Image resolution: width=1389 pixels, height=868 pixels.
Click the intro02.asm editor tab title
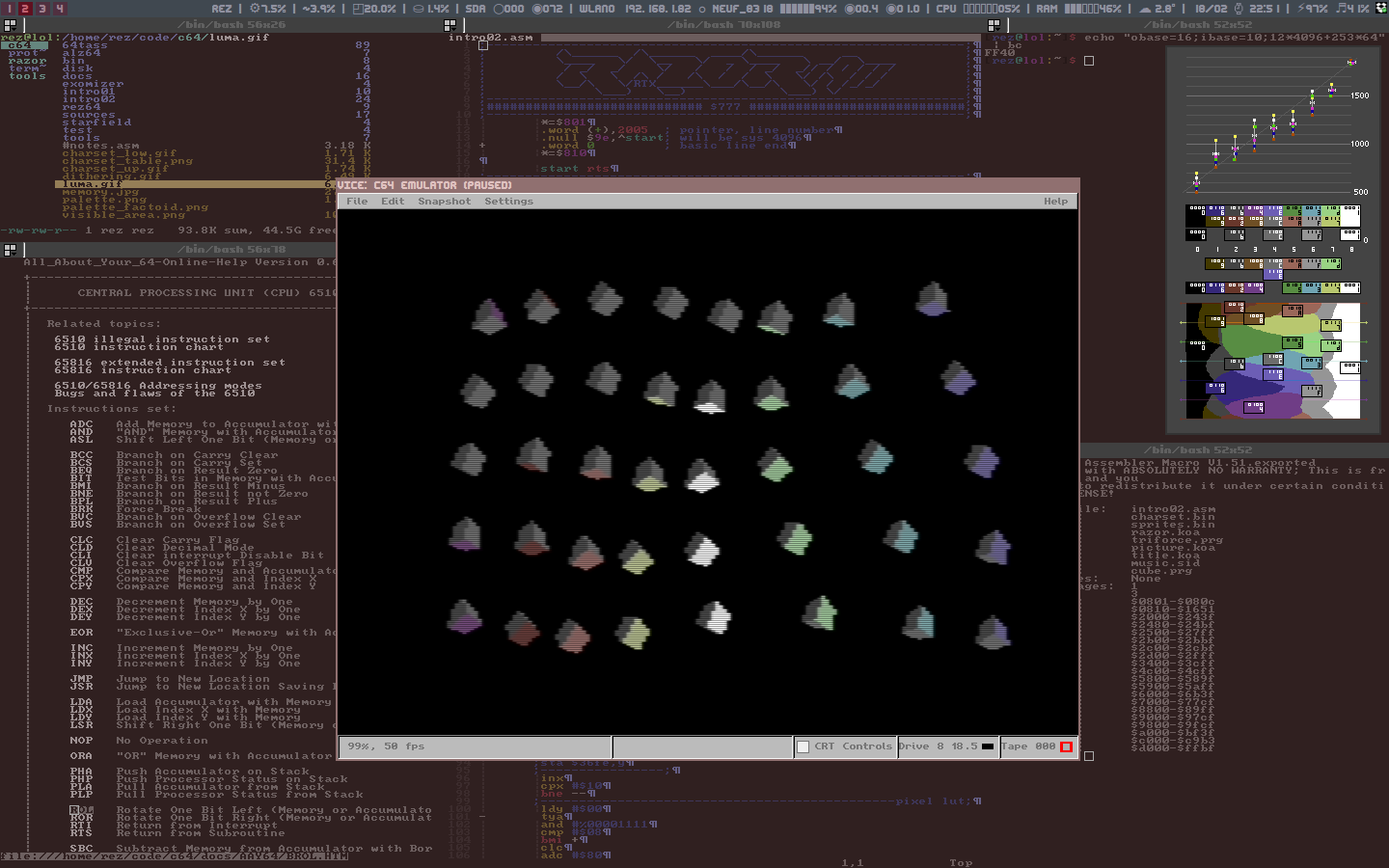491,38
